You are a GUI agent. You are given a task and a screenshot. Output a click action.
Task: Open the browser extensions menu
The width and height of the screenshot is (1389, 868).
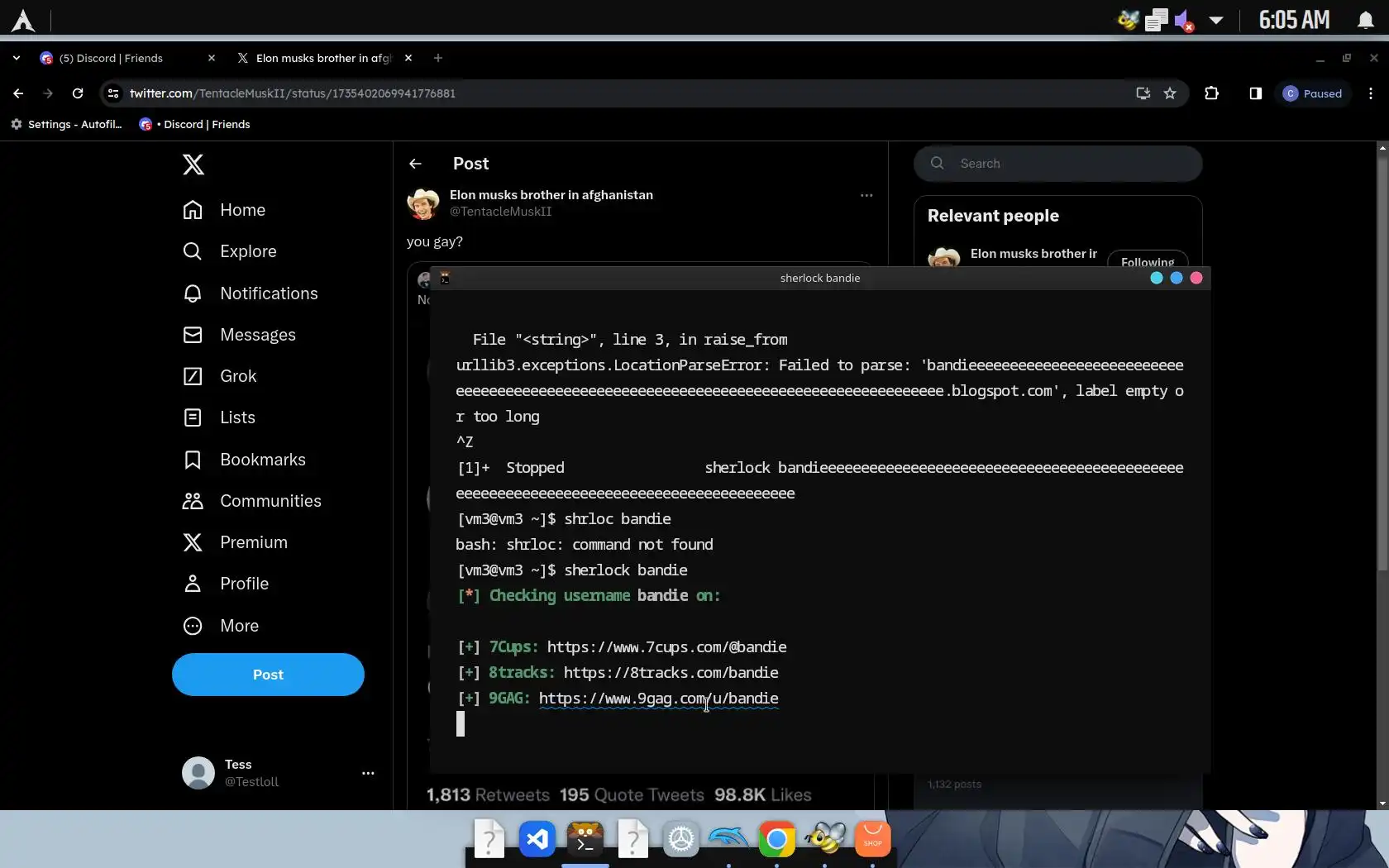tap(1212, 93)
